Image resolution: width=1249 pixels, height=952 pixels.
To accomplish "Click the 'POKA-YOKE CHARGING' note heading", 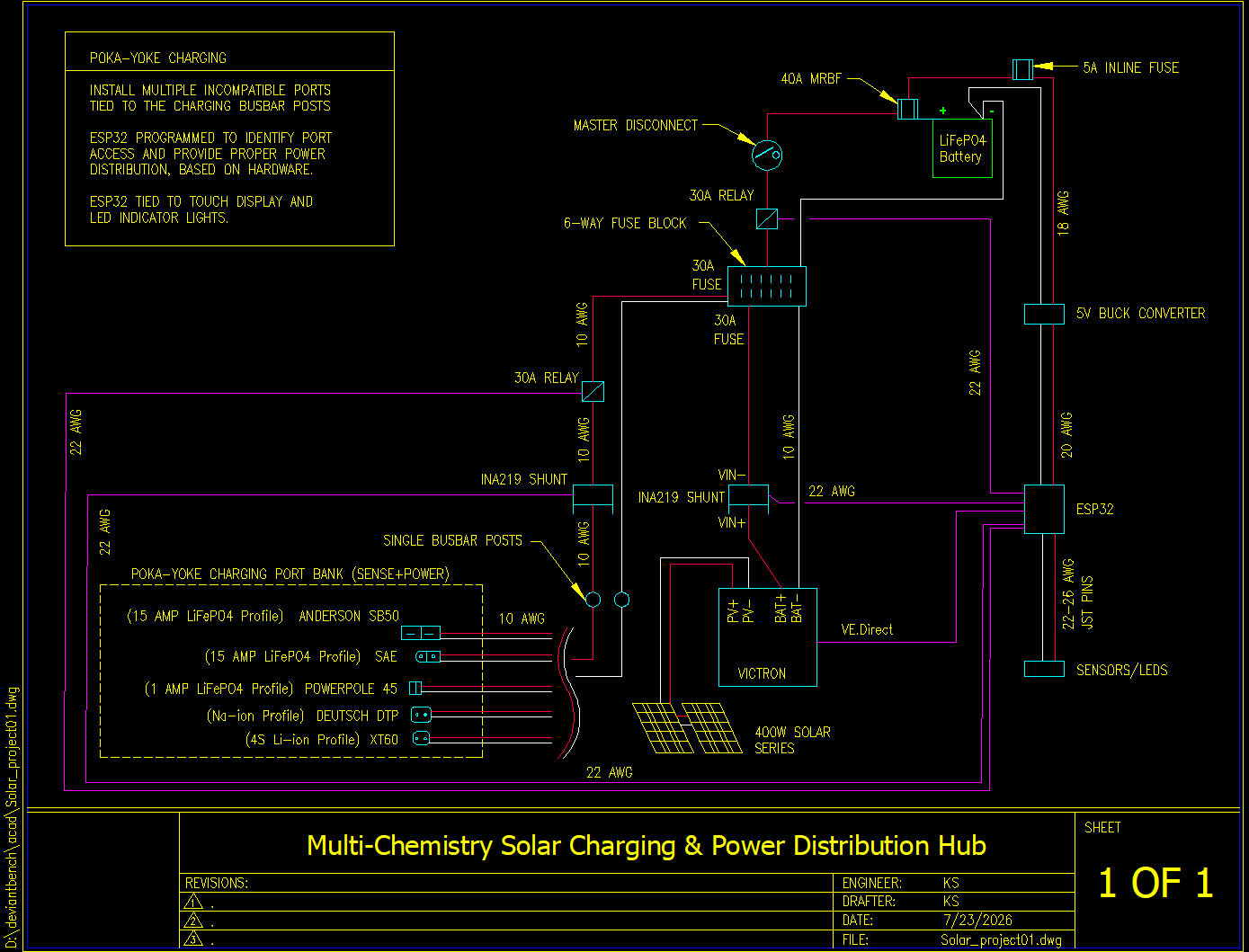I will pos(158,58).
